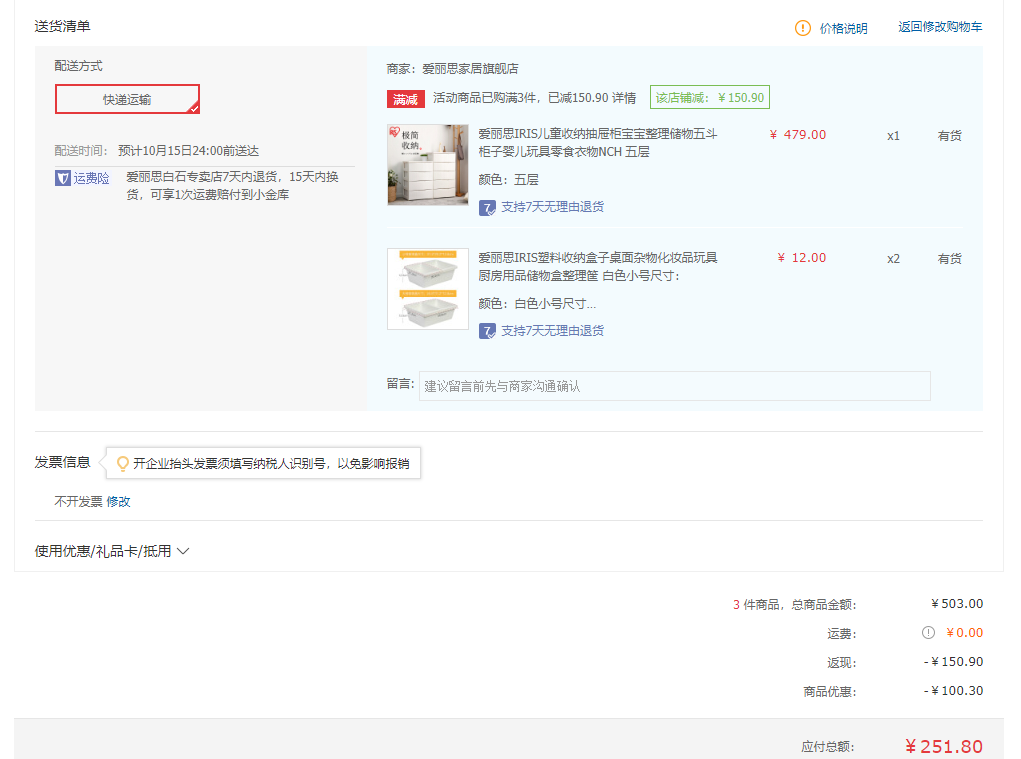The image size is (1021, 759).
Task: Click the shipping fee info icon
Action: pyautogui.click(x=929, y=633)
